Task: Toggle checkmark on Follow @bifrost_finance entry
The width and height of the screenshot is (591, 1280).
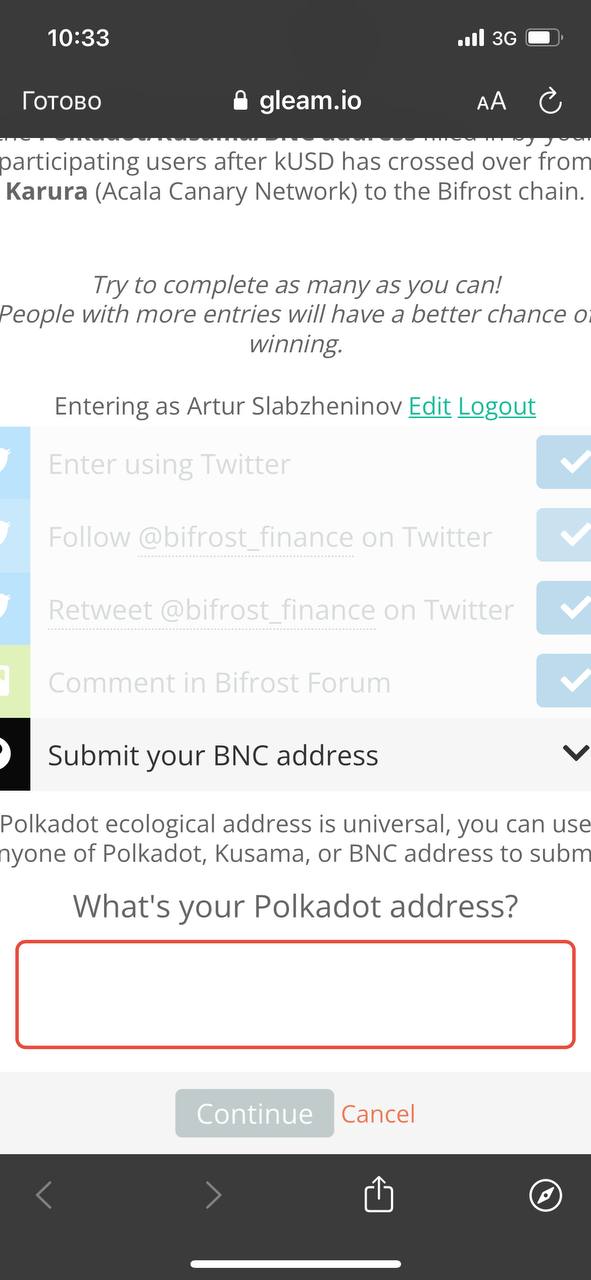Action: click(x=565, y=535)
